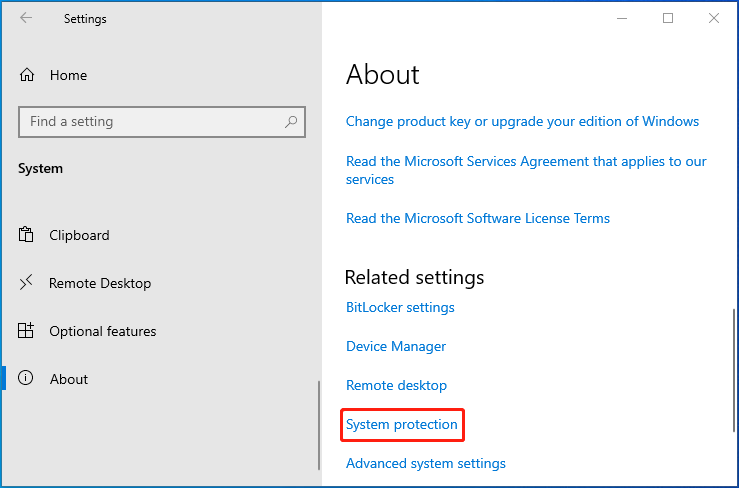Click the back arrow in Settings
Screen dimensions: 739x488
(26, 18)
